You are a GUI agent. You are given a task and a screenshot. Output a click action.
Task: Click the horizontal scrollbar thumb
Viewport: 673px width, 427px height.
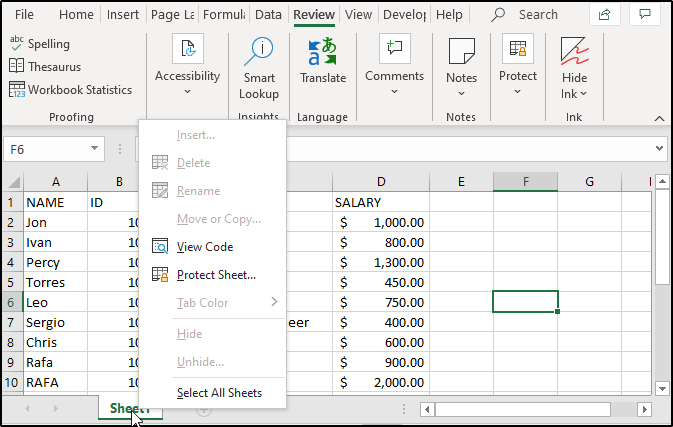tap(523, 409)
